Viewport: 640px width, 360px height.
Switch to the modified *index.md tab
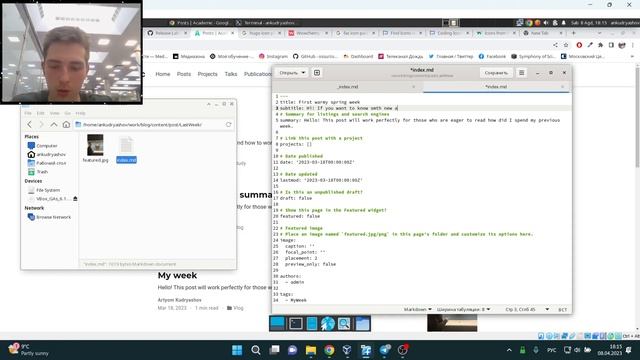496,87
